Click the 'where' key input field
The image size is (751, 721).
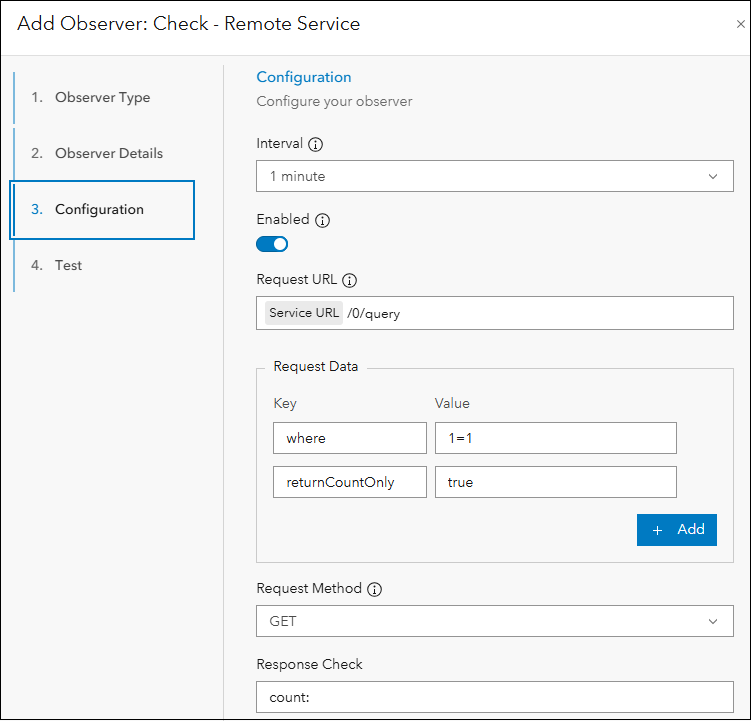[350, 438]
